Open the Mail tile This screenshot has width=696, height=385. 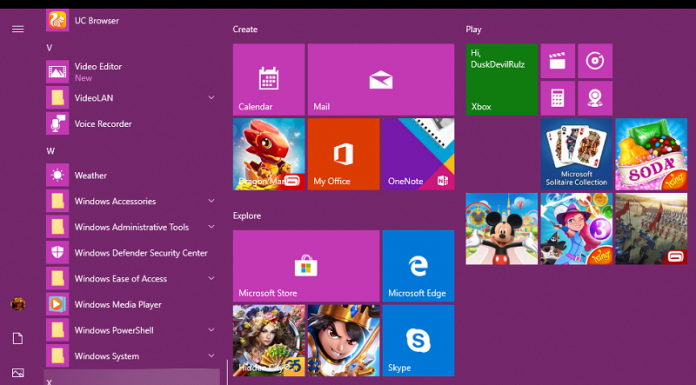pyautogui.click(x=381, y=79)
